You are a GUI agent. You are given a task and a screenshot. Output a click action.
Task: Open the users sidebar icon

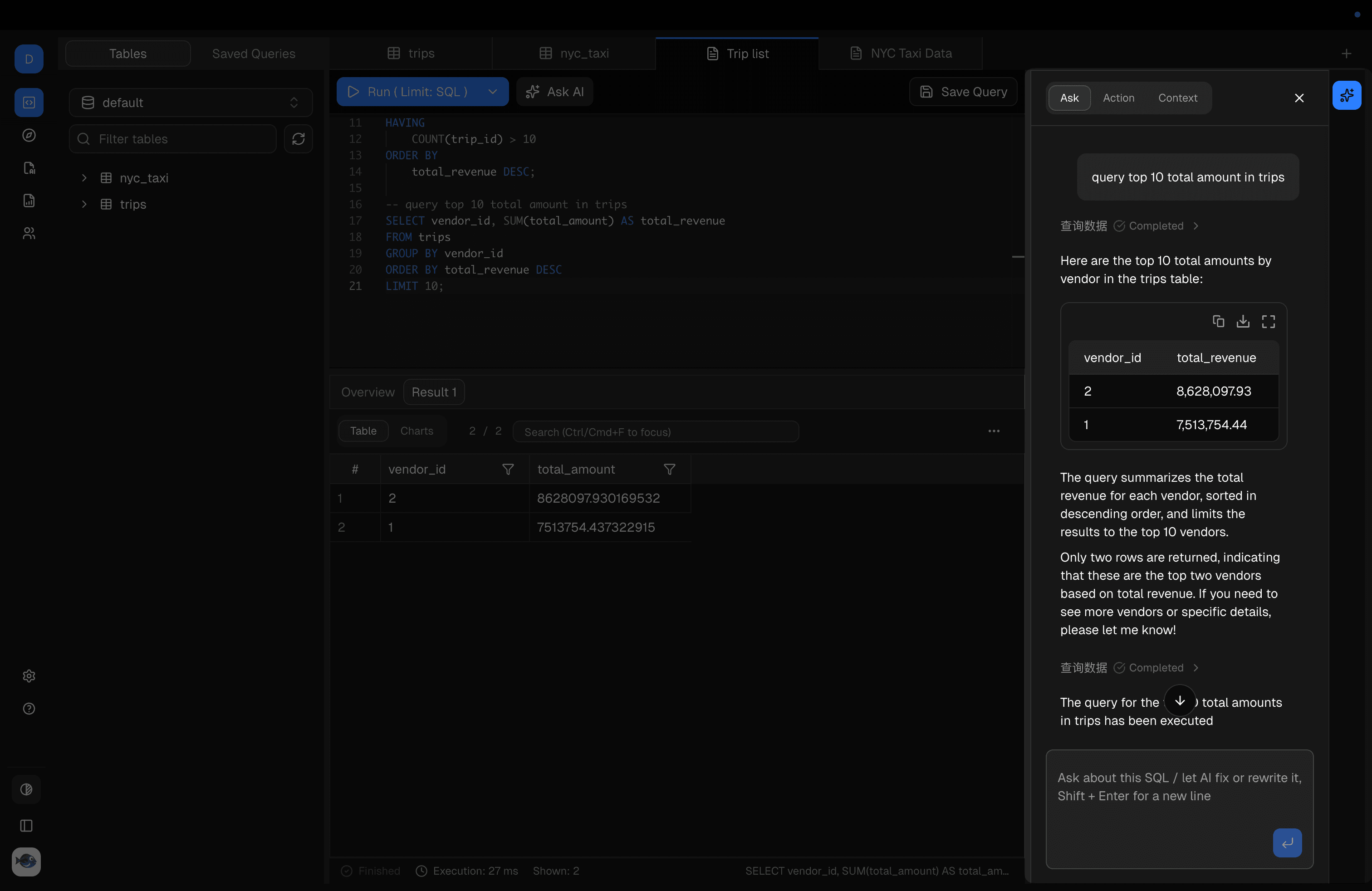[x=29, y=234]
